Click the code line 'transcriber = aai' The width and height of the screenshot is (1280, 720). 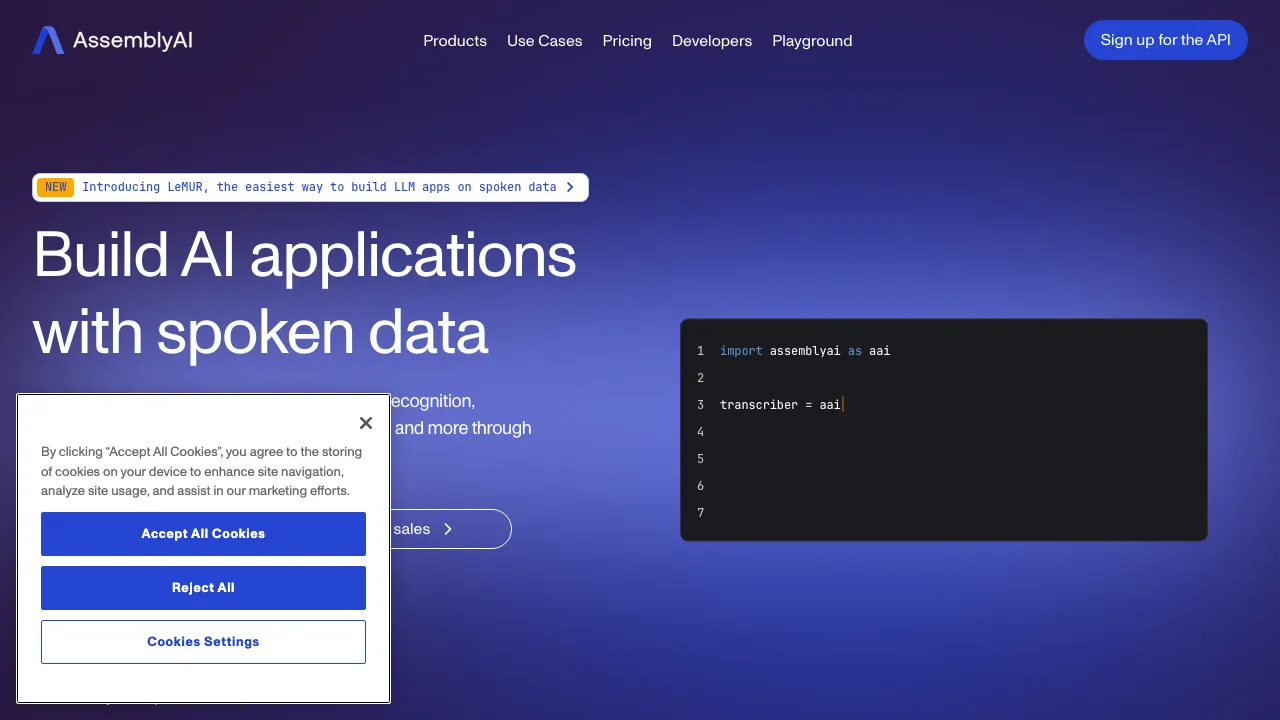[781, 405]
